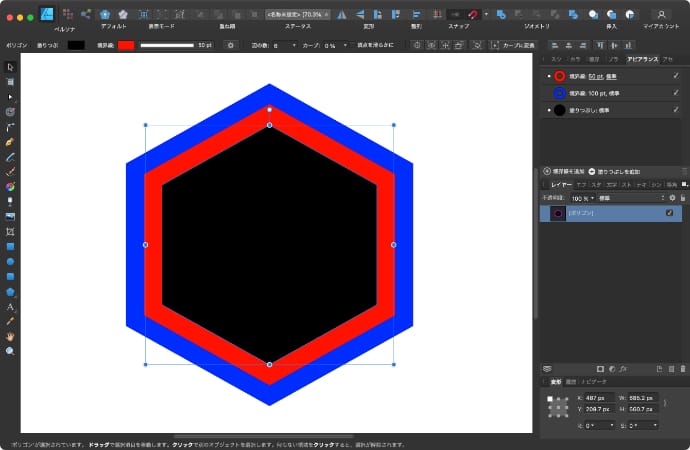Click the gear icon beside stroke width

(x=230, y=45)
